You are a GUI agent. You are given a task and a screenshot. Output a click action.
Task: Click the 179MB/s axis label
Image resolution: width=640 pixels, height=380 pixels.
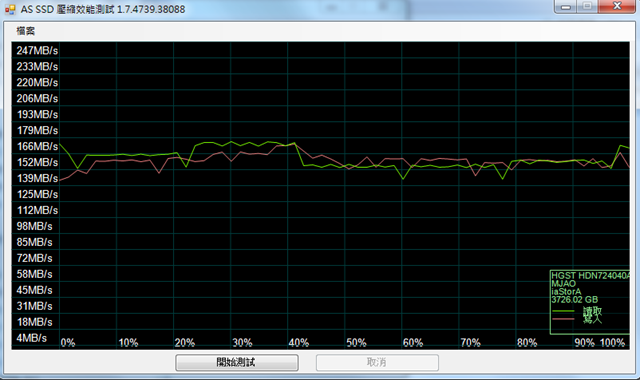(37, 130)
